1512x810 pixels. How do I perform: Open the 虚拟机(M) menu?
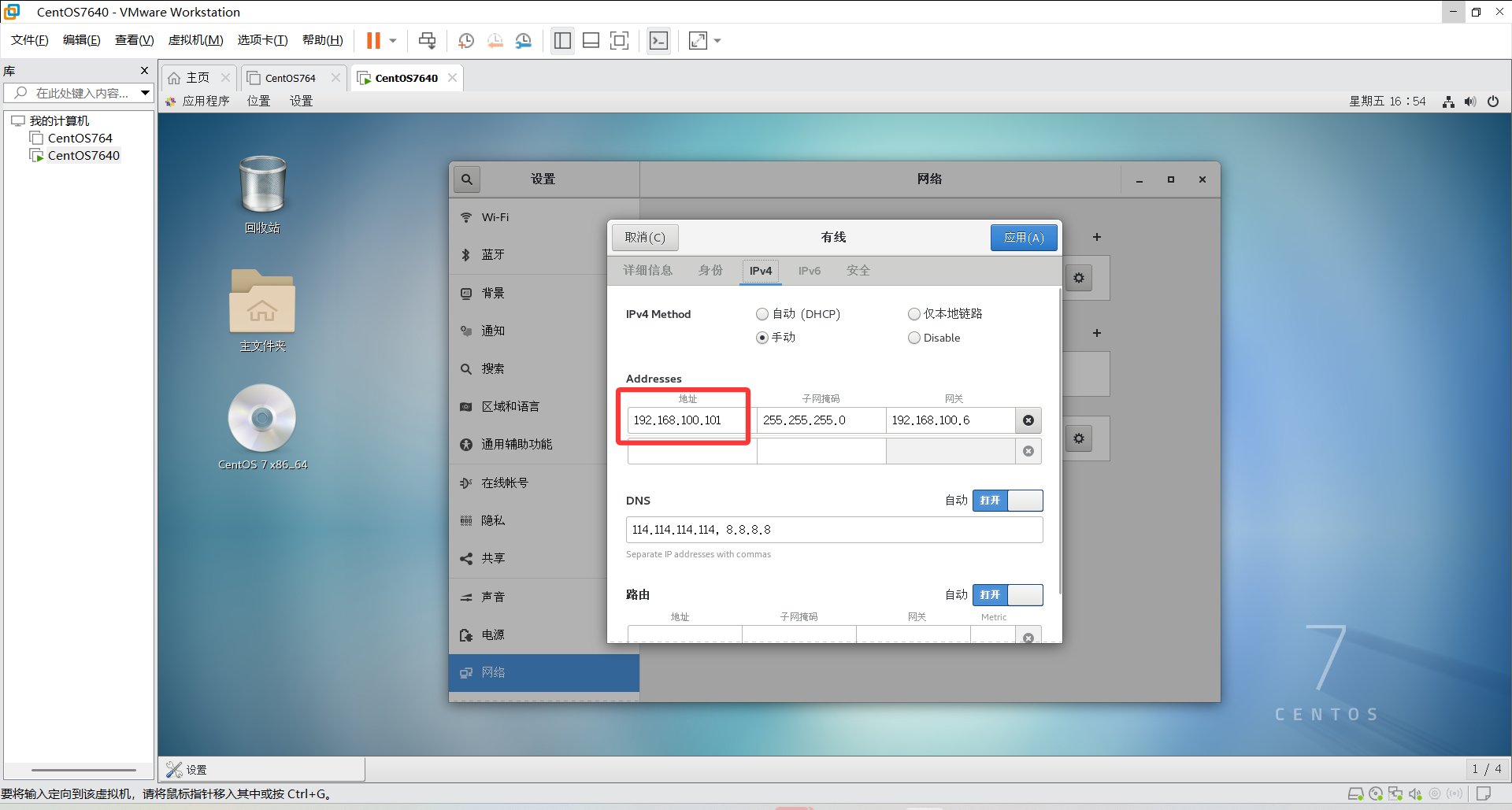pos(196,40)
